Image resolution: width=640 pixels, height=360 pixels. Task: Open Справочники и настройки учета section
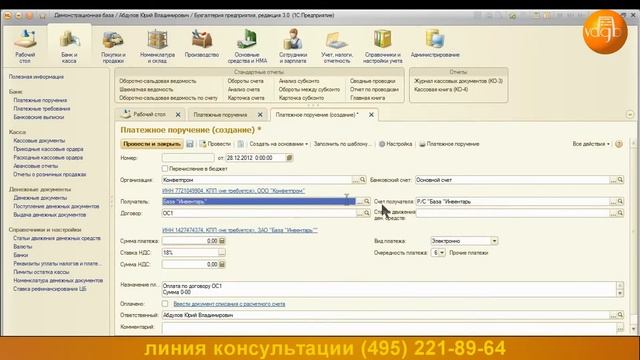383,45
